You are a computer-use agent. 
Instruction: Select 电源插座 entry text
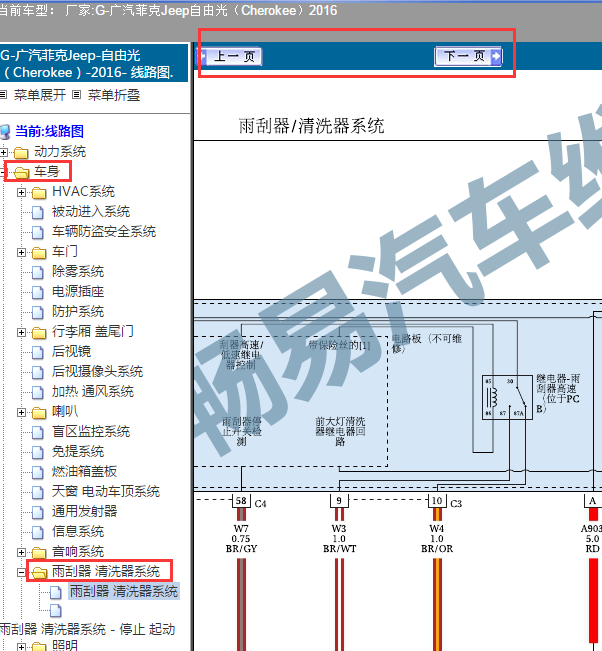click(x=78, y=292)
